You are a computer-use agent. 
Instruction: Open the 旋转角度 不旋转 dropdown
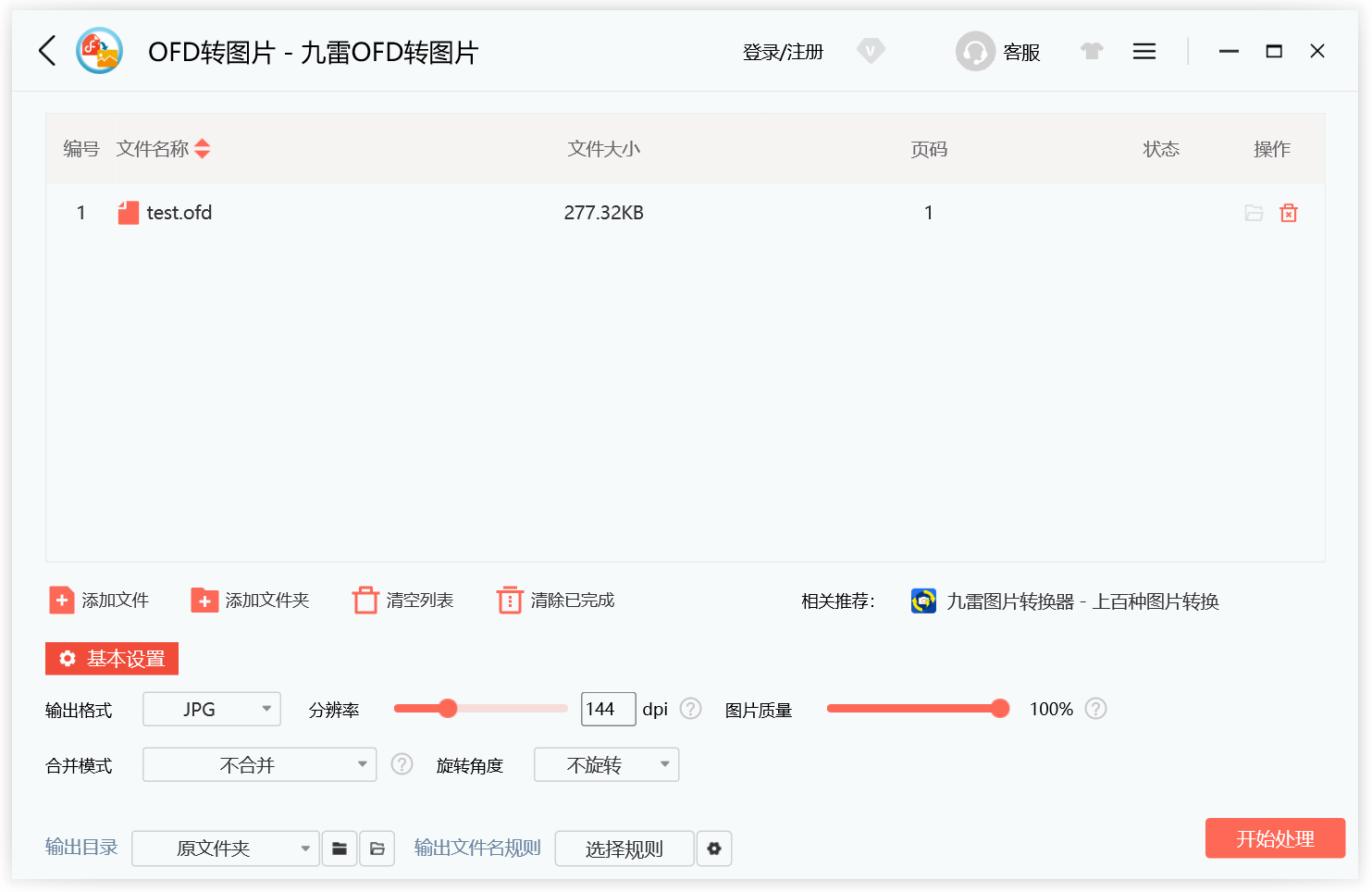point(607,765)
